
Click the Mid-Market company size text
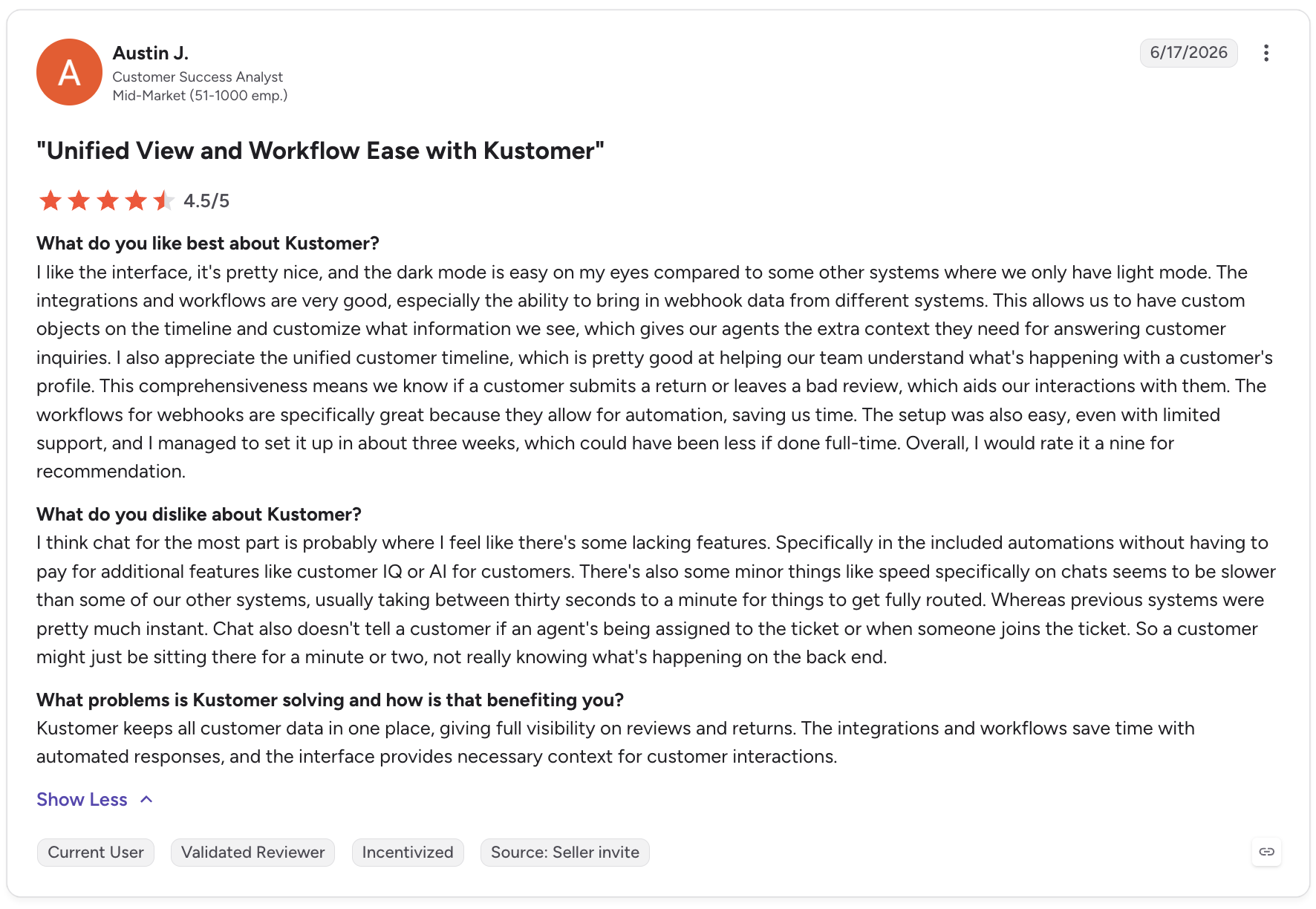200,96
